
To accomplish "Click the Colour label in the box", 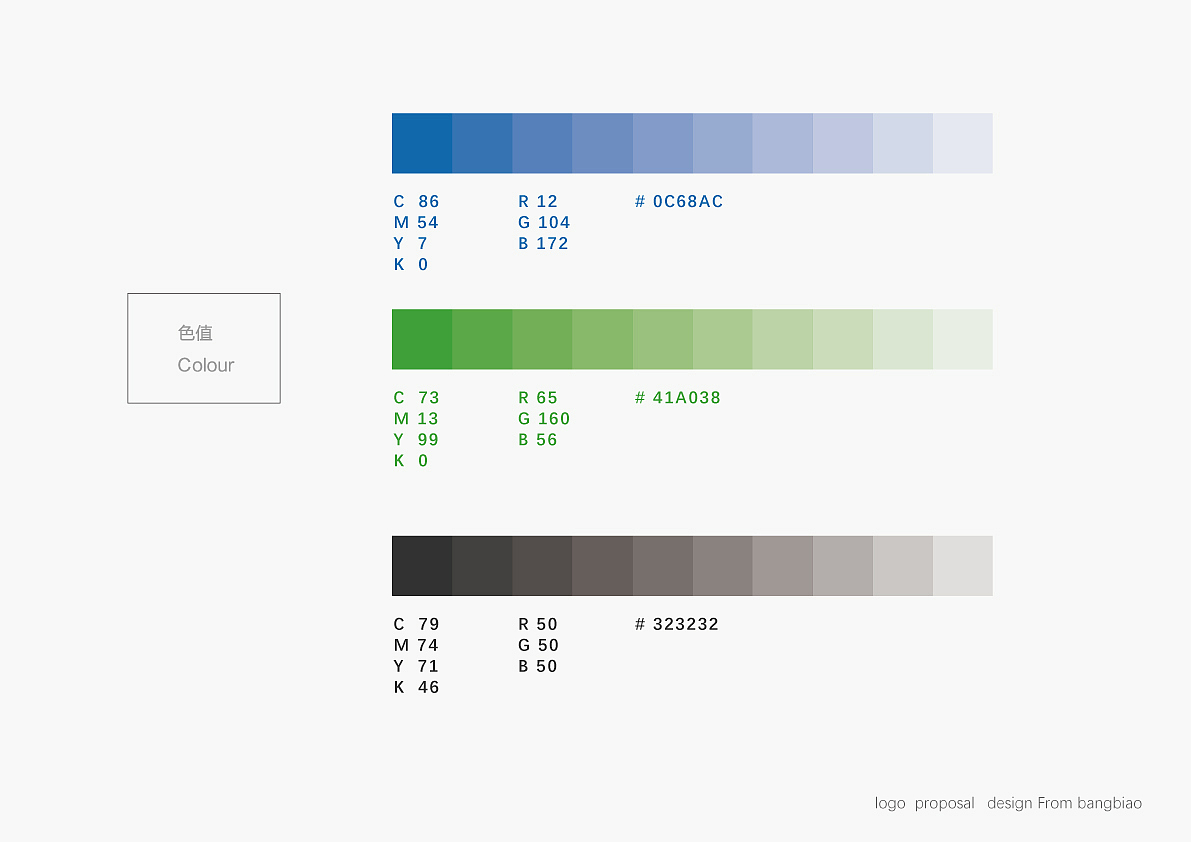I will [x=206, y=365].
